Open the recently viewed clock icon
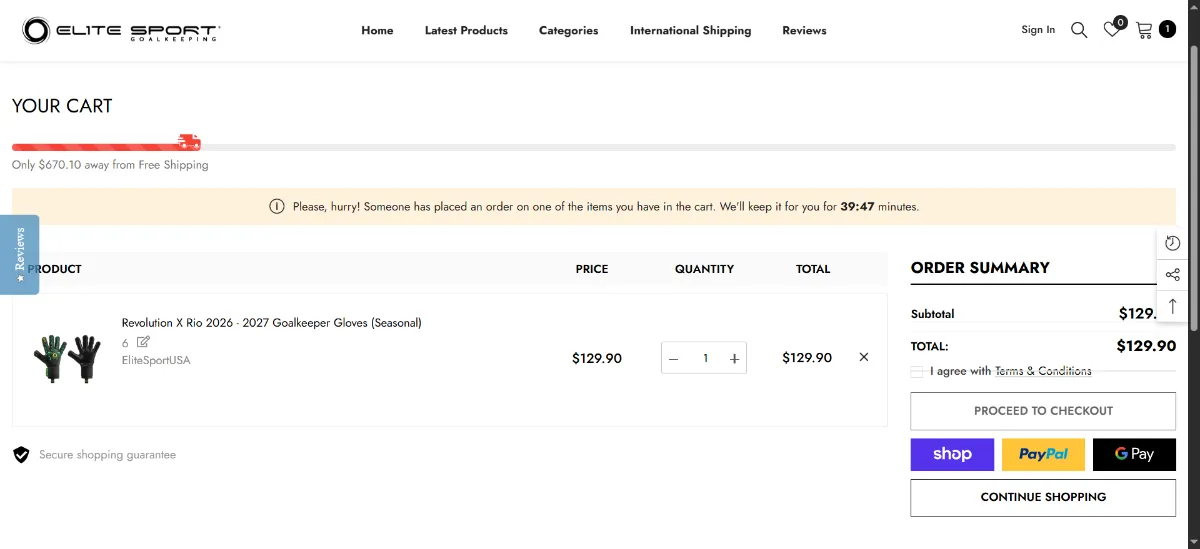 tap(1173, 243)
